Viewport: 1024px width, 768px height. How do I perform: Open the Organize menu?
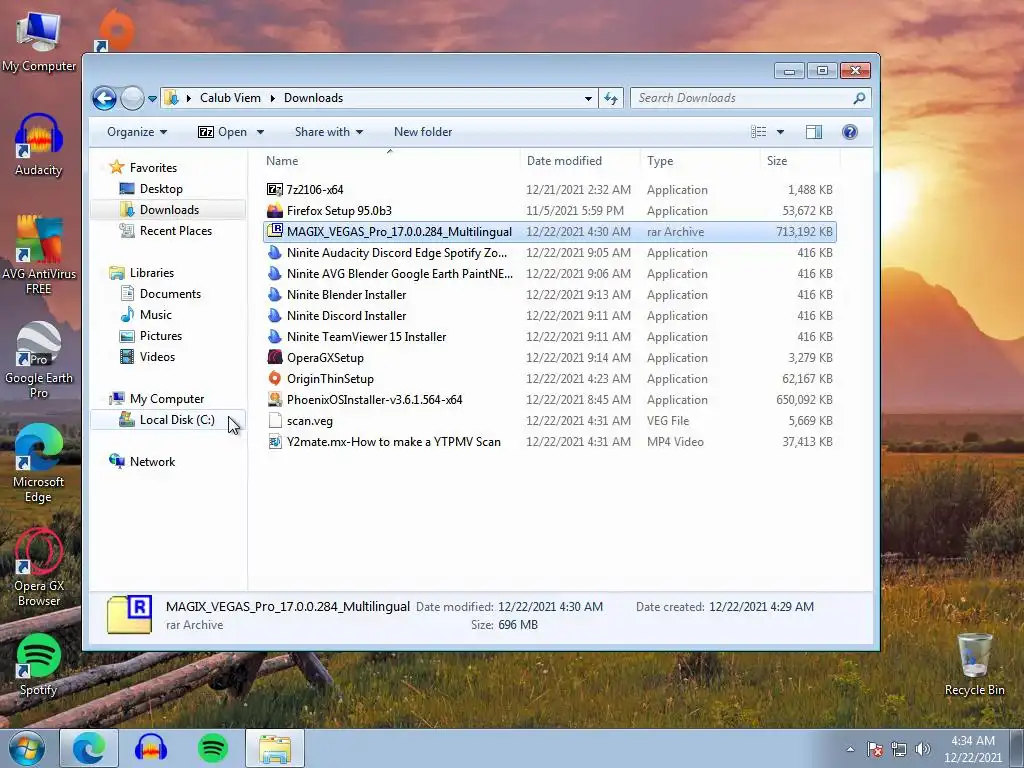[x=137, y=132]
